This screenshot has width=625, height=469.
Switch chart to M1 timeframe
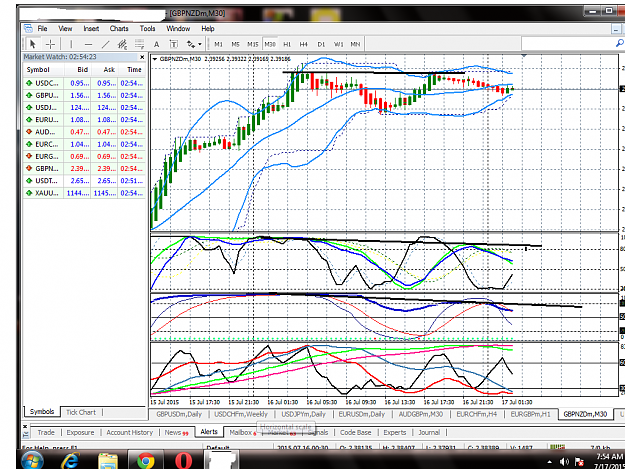(218, 44)
